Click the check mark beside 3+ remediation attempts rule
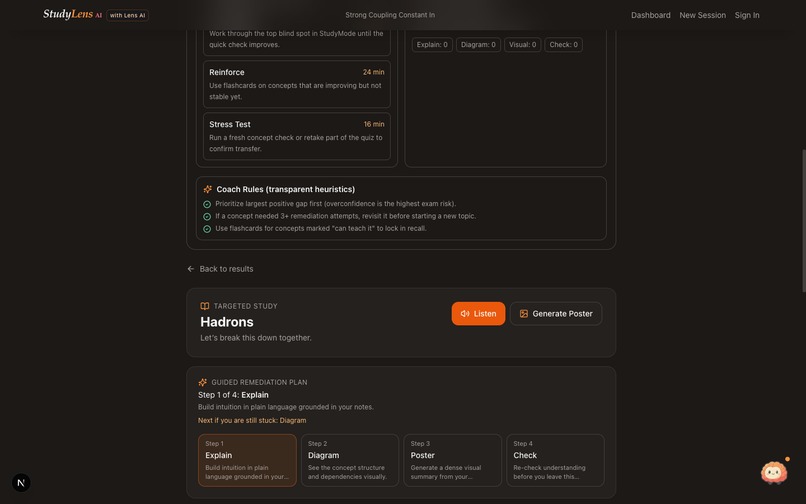Viewport: 806px width, 504px height. (x=207, y=217)
